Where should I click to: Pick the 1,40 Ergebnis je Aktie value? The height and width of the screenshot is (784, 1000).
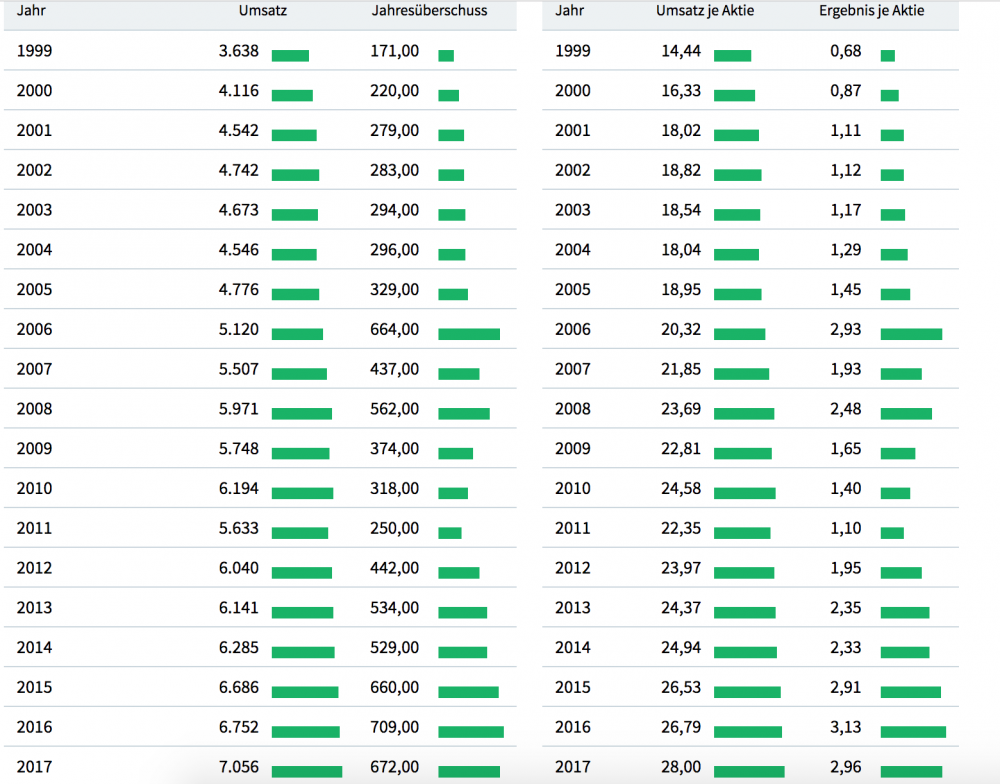[x=846, y=489]
